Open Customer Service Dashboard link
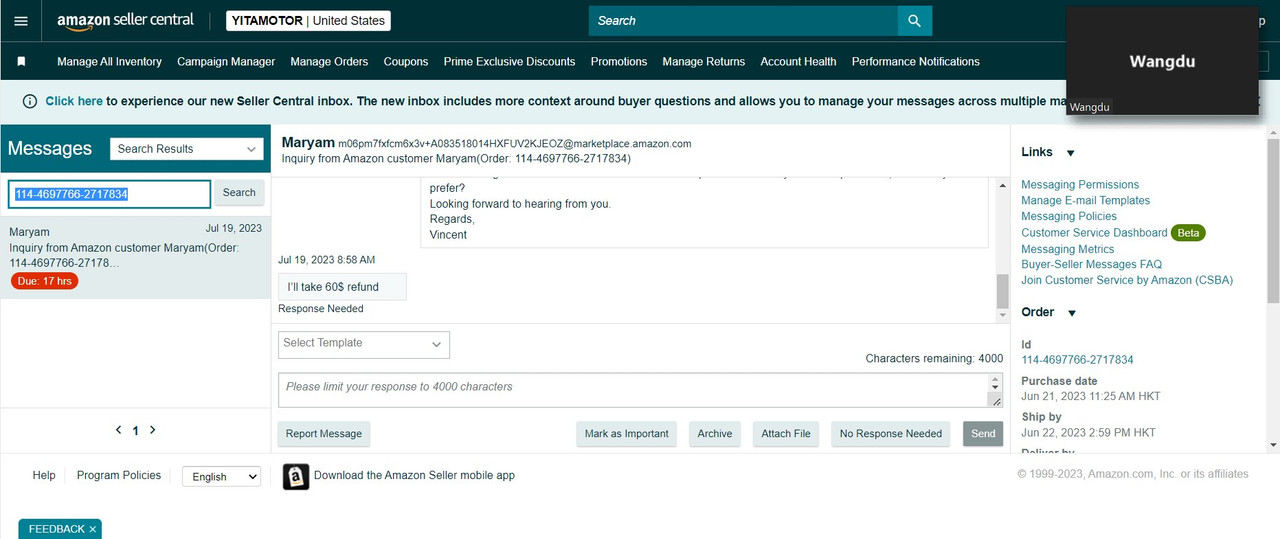This screenshot has height=539, width=1280. (1094, 233)
